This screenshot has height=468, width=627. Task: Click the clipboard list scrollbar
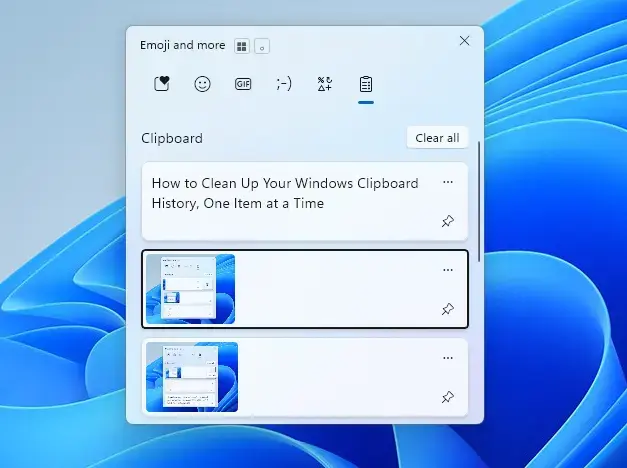[x=479, y=202]
